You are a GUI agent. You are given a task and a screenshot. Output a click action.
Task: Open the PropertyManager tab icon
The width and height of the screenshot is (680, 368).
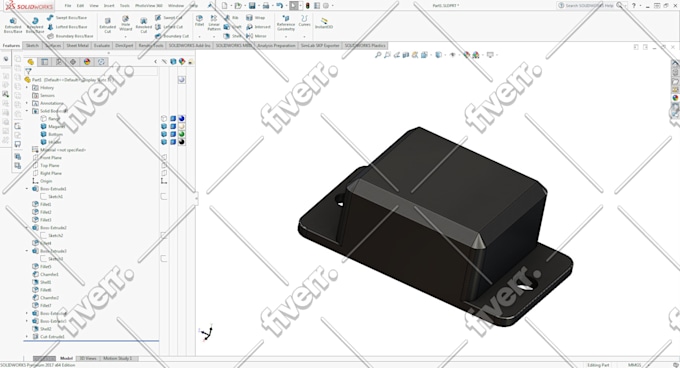pos(44,62)
